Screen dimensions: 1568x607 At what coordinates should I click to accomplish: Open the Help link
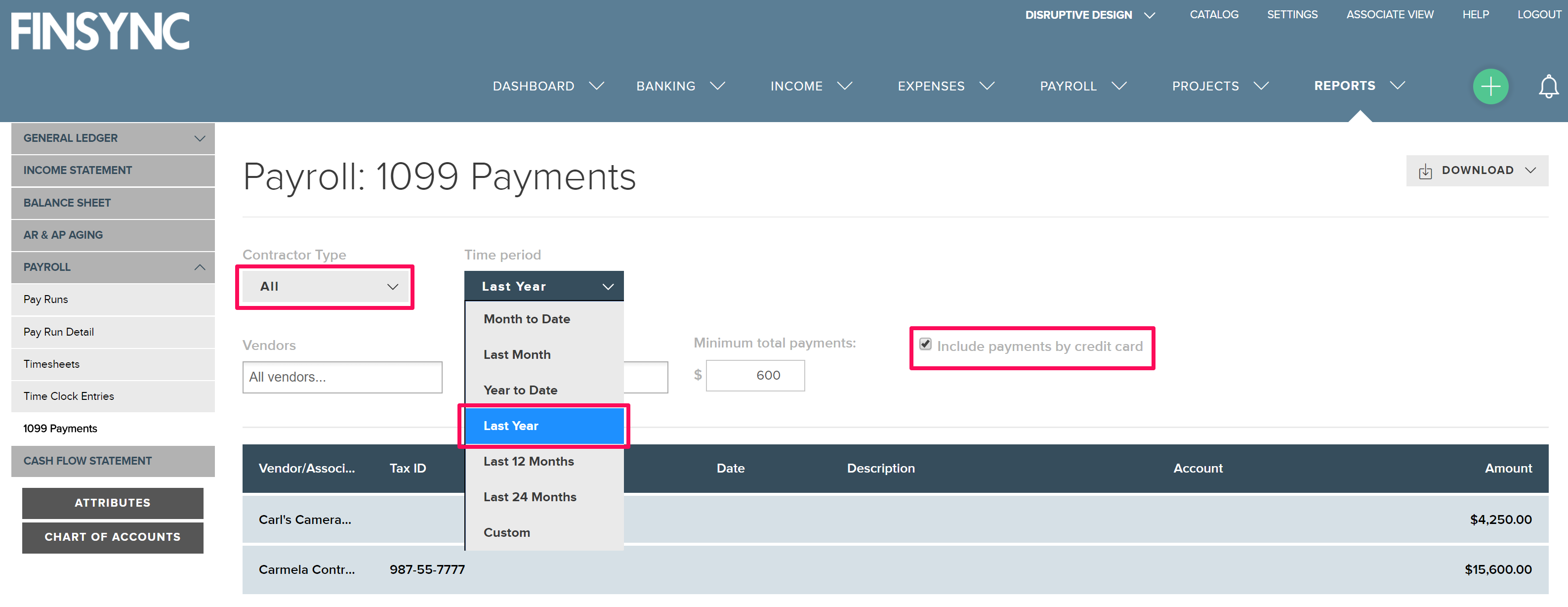[1476, 15]
